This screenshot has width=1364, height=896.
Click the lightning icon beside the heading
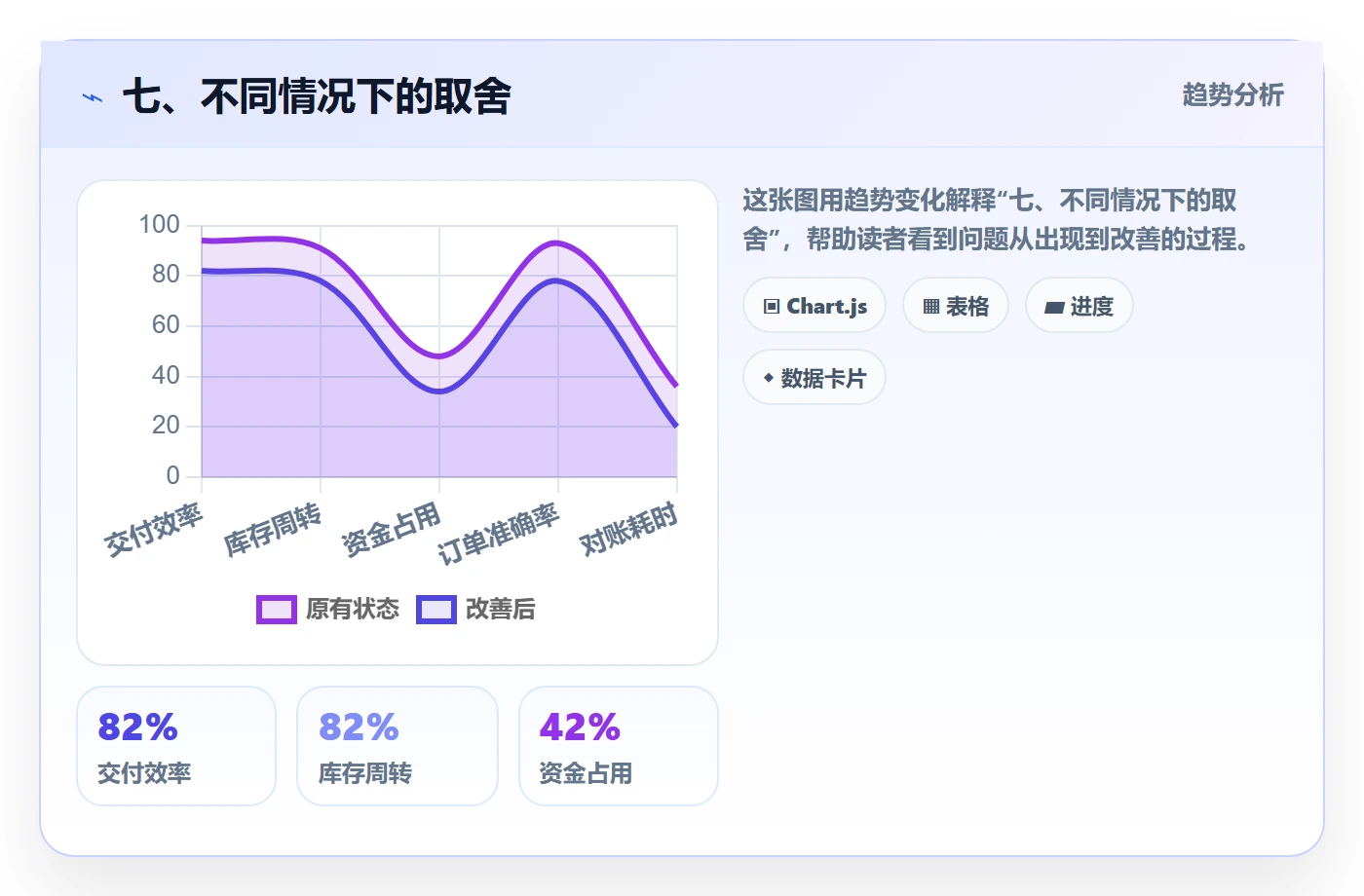[93, 97]
